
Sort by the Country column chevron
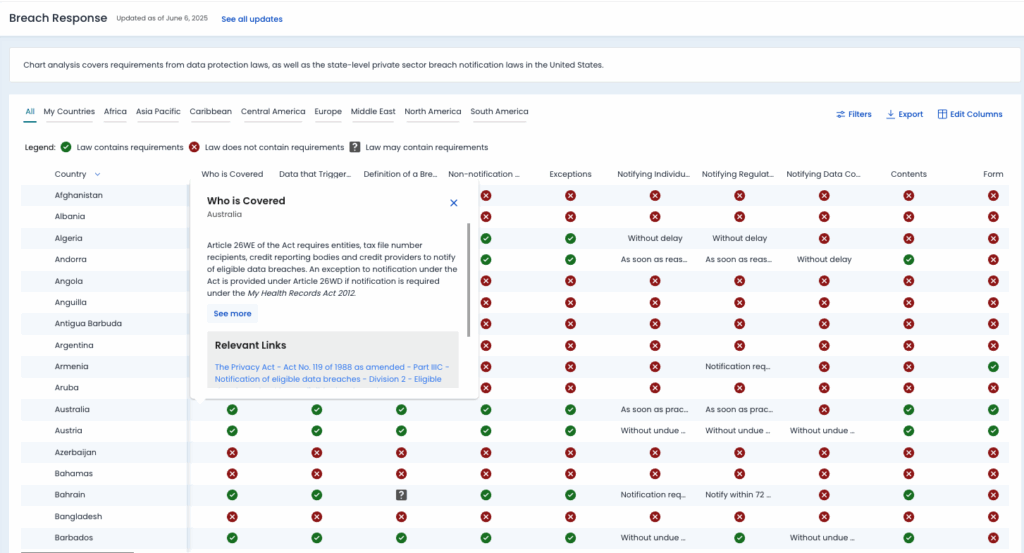tap(97, 174)
